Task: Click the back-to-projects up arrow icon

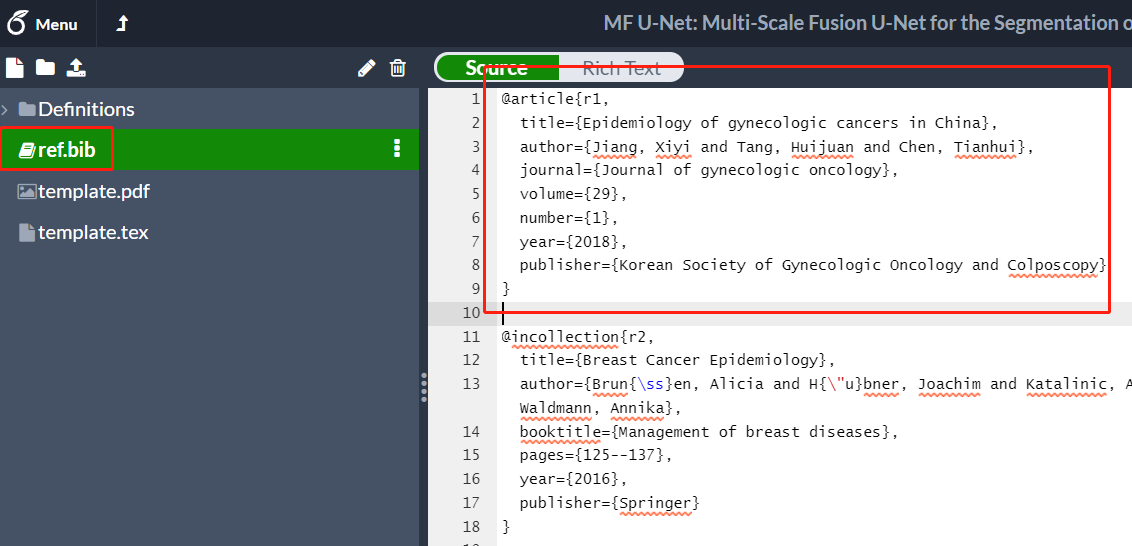Action: (123, 24)
